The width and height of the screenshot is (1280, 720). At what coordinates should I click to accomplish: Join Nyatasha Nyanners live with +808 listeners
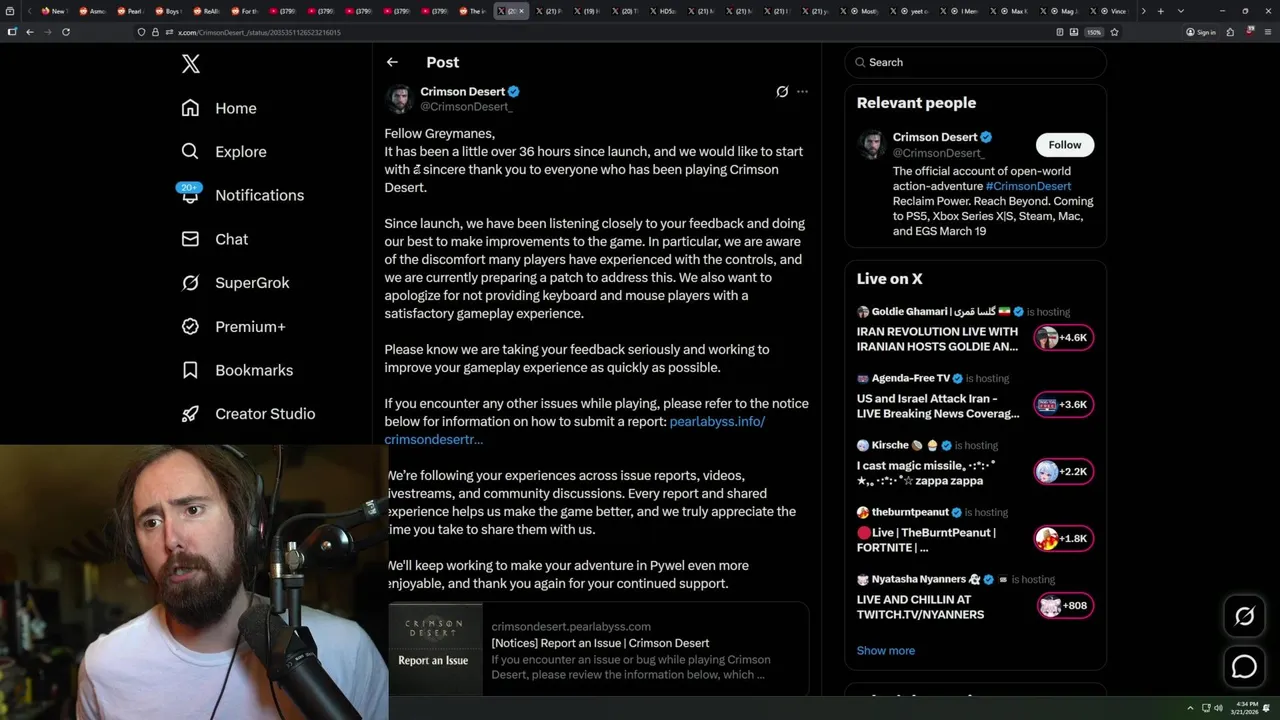(x=1064, y=606)
